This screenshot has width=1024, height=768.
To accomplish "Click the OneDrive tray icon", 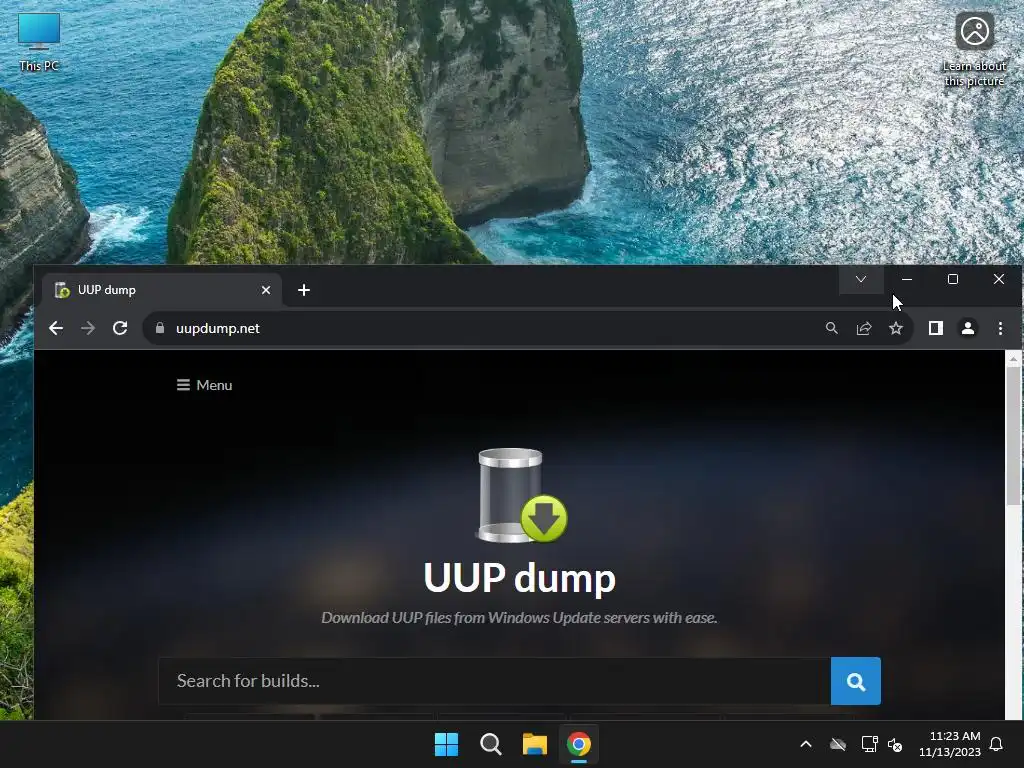I will point(838,744).
